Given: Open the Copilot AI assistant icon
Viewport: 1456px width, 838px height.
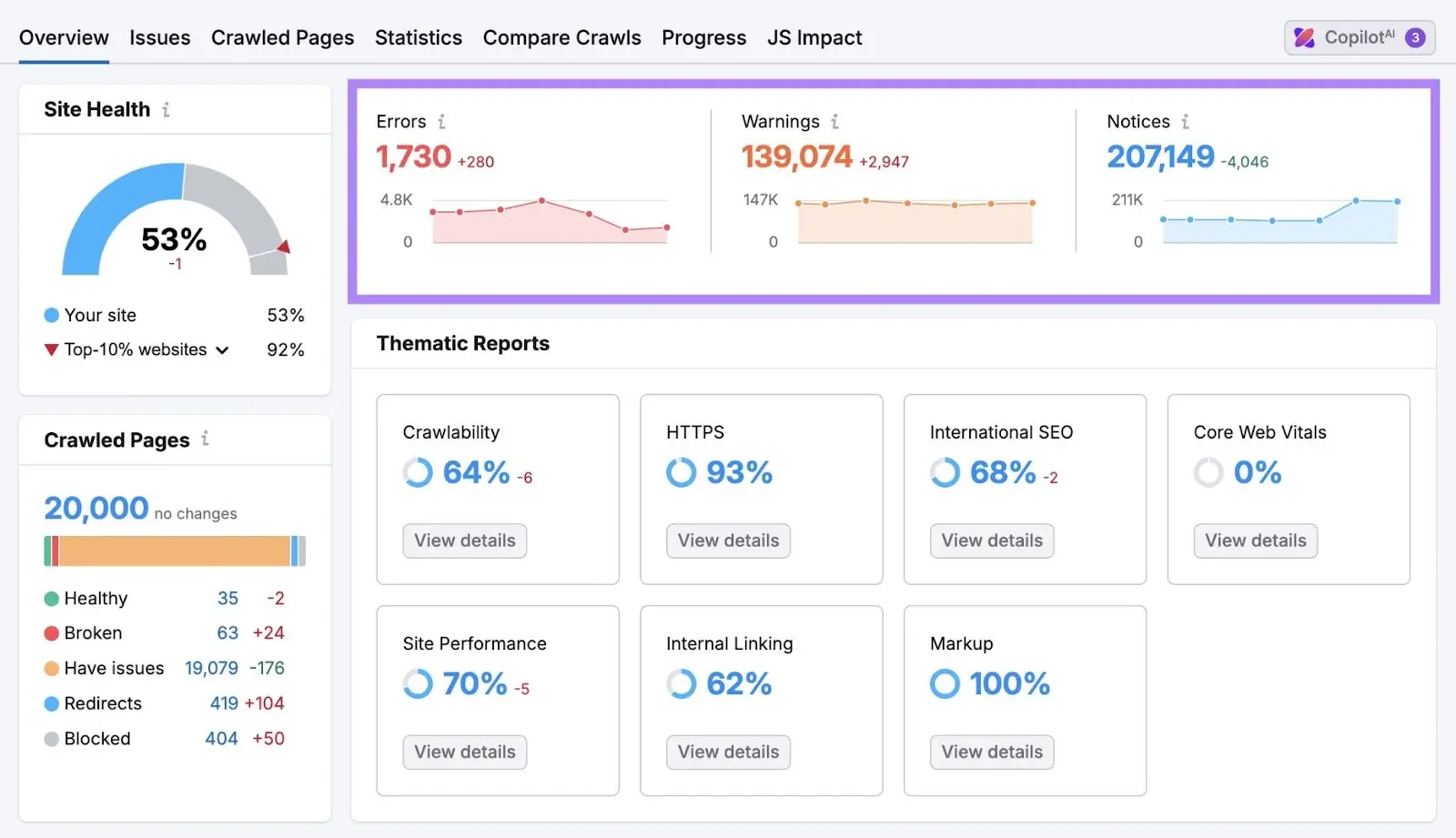Looking at the screenshot, I should pyautogui.click(x=1303, y=37).
